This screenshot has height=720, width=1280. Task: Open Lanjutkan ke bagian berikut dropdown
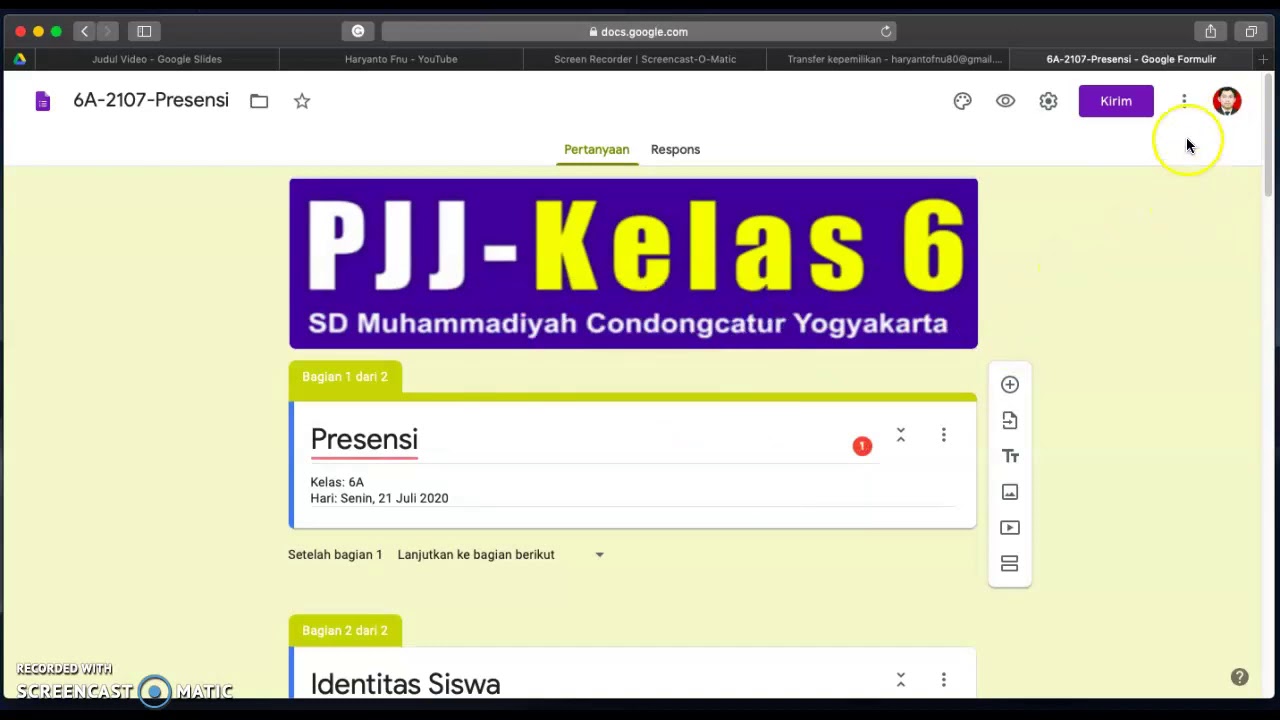(x=500, y=555)
